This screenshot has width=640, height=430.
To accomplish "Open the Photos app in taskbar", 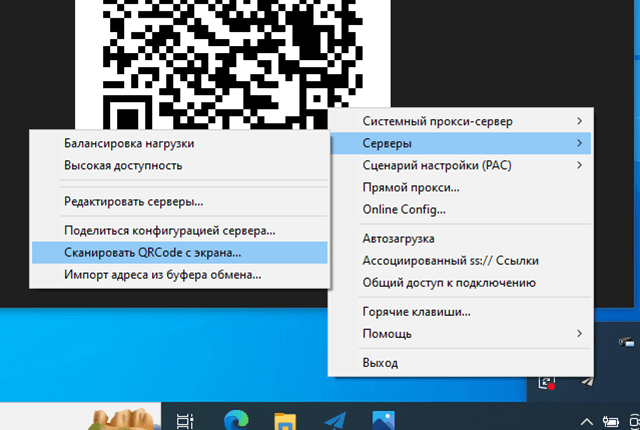I will tap(383, 421).
